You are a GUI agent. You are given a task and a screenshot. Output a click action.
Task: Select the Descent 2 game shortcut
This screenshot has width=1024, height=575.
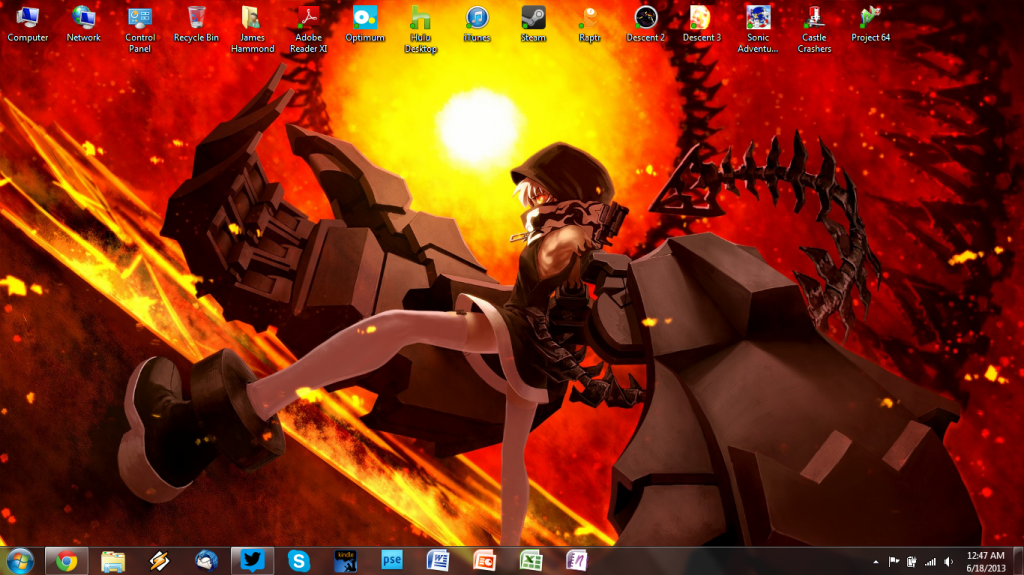tap(645, 25)
